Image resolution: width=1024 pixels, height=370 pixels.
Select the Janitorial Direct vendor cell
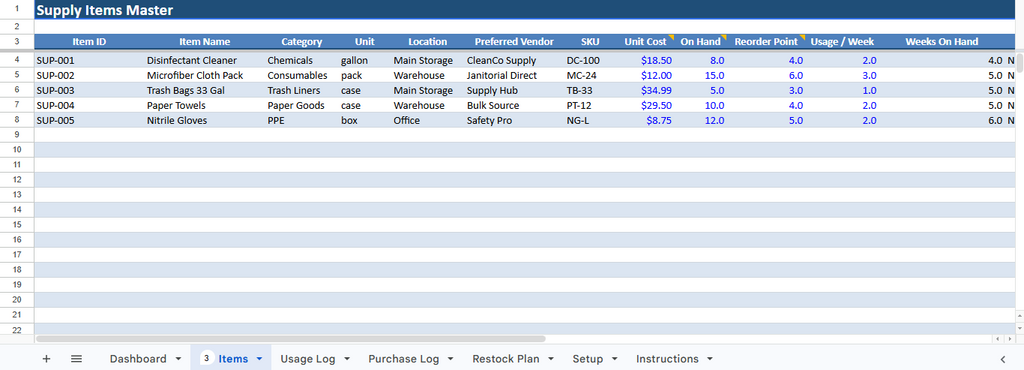(x=514, y=75)
